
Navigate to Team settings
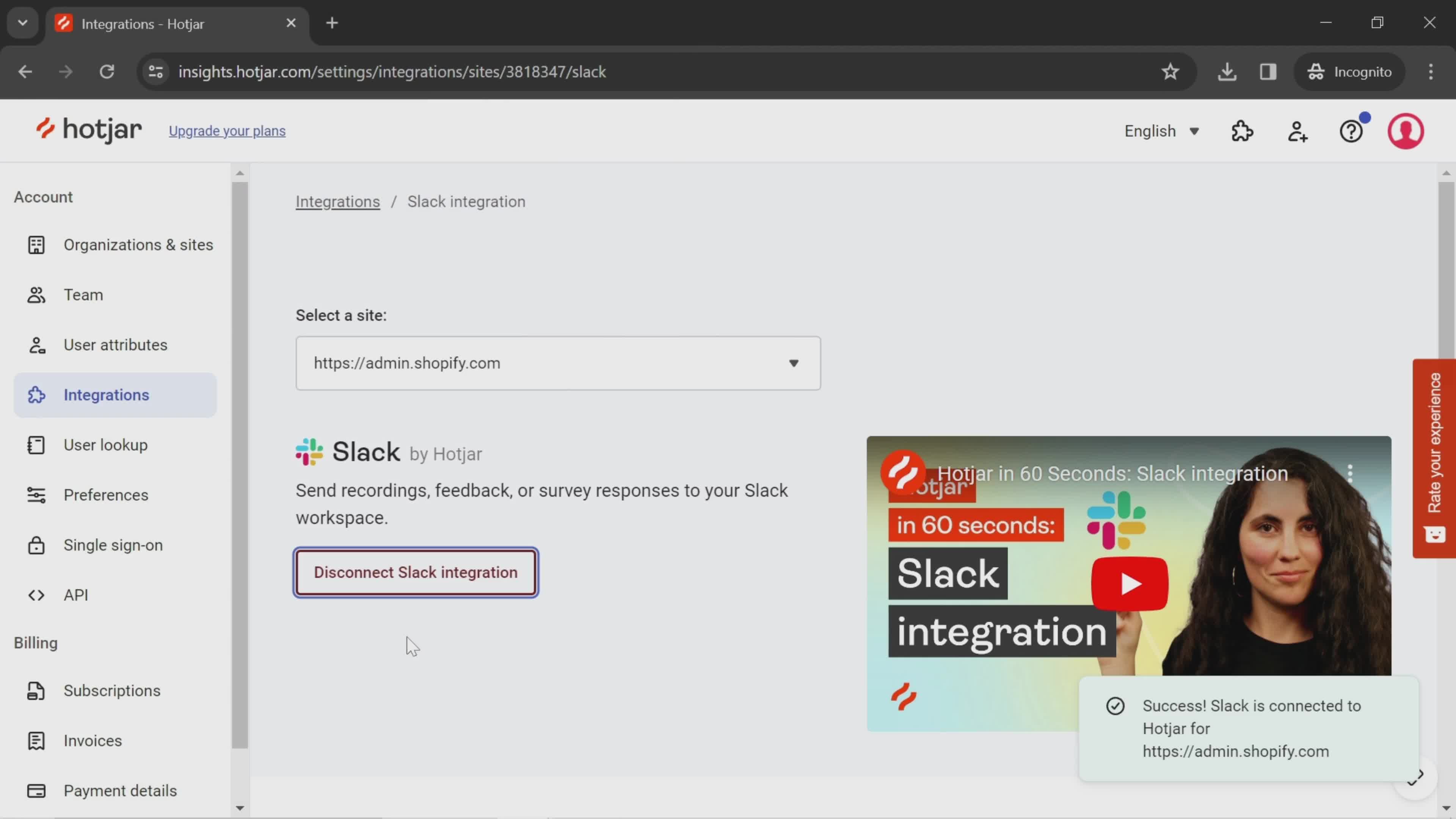point(83,294)
